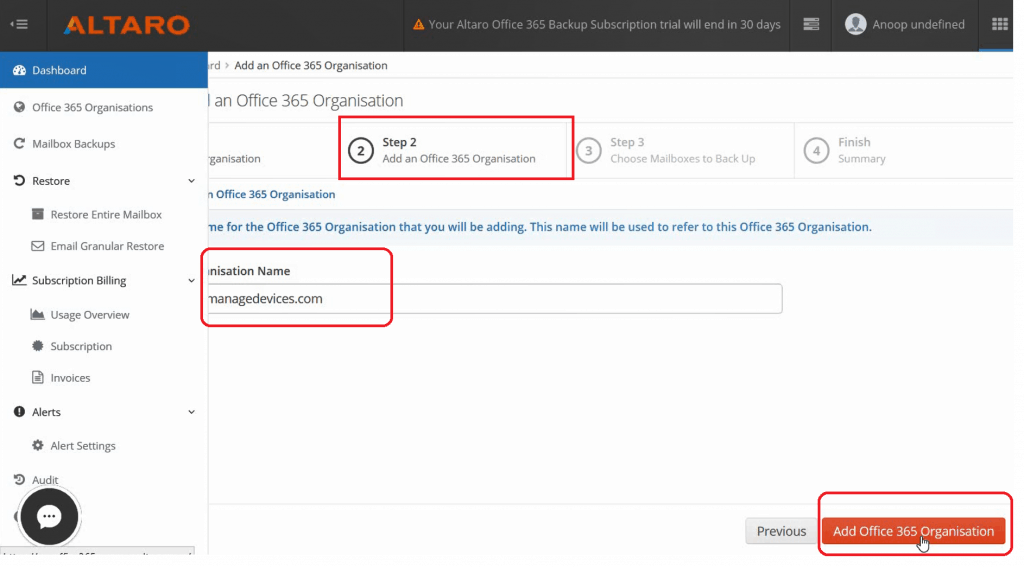Click the Dashboard palette icon
The height and width of the screenshot is (567, 1024).
click(19, 70)
